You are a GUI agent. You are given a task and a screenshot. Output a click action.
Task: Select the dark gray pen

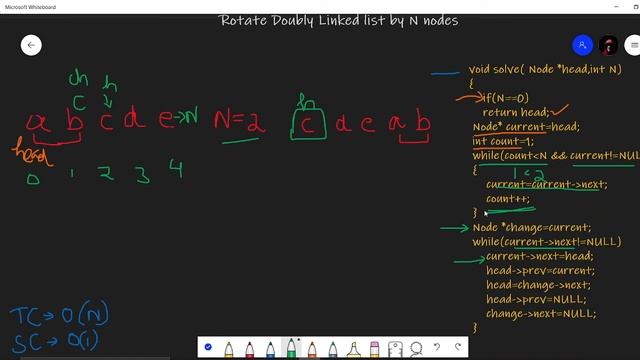(333, 349)
